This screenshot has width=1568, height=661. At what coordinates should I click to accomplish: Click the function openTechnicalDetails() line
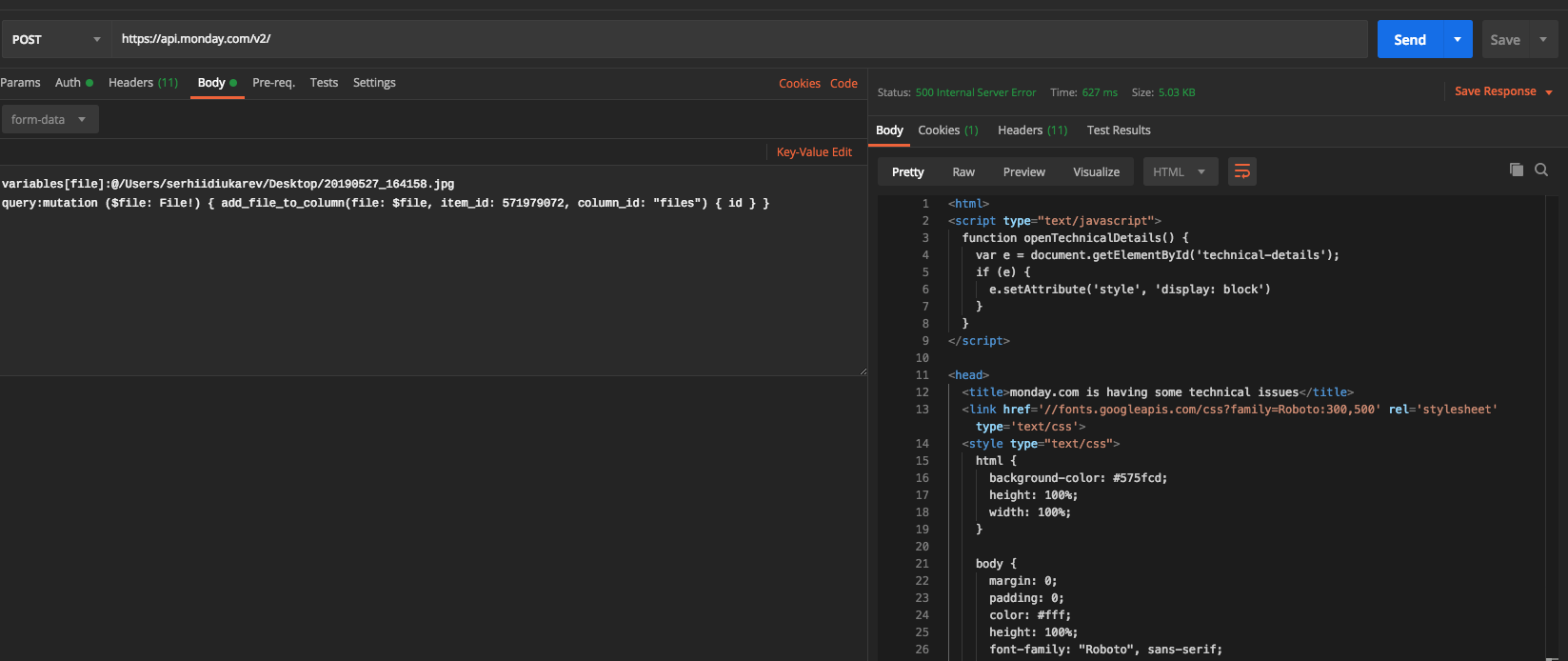1075,237
